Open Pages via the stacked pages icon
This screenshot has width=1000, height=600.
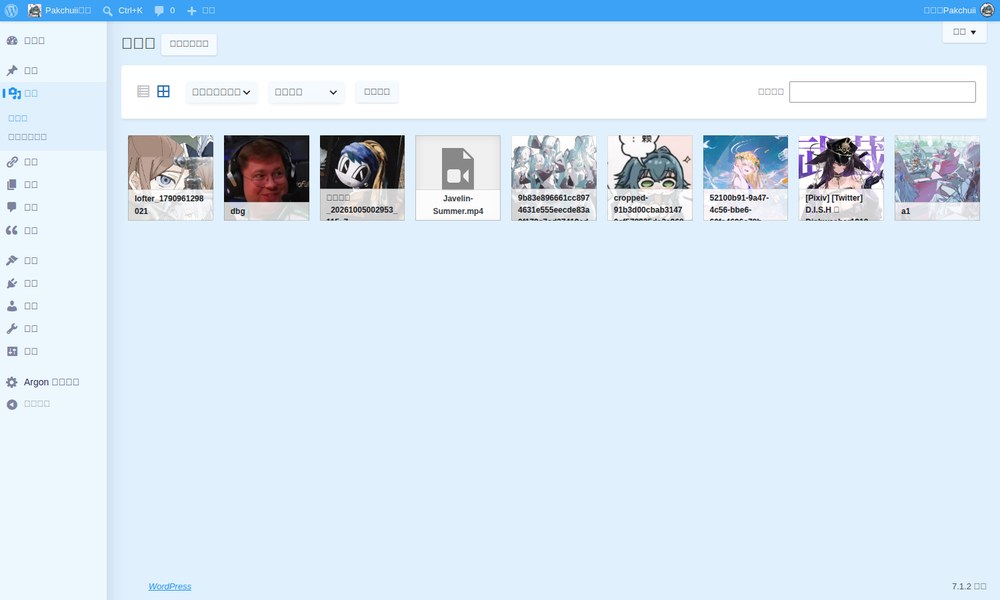coord(12,184)
